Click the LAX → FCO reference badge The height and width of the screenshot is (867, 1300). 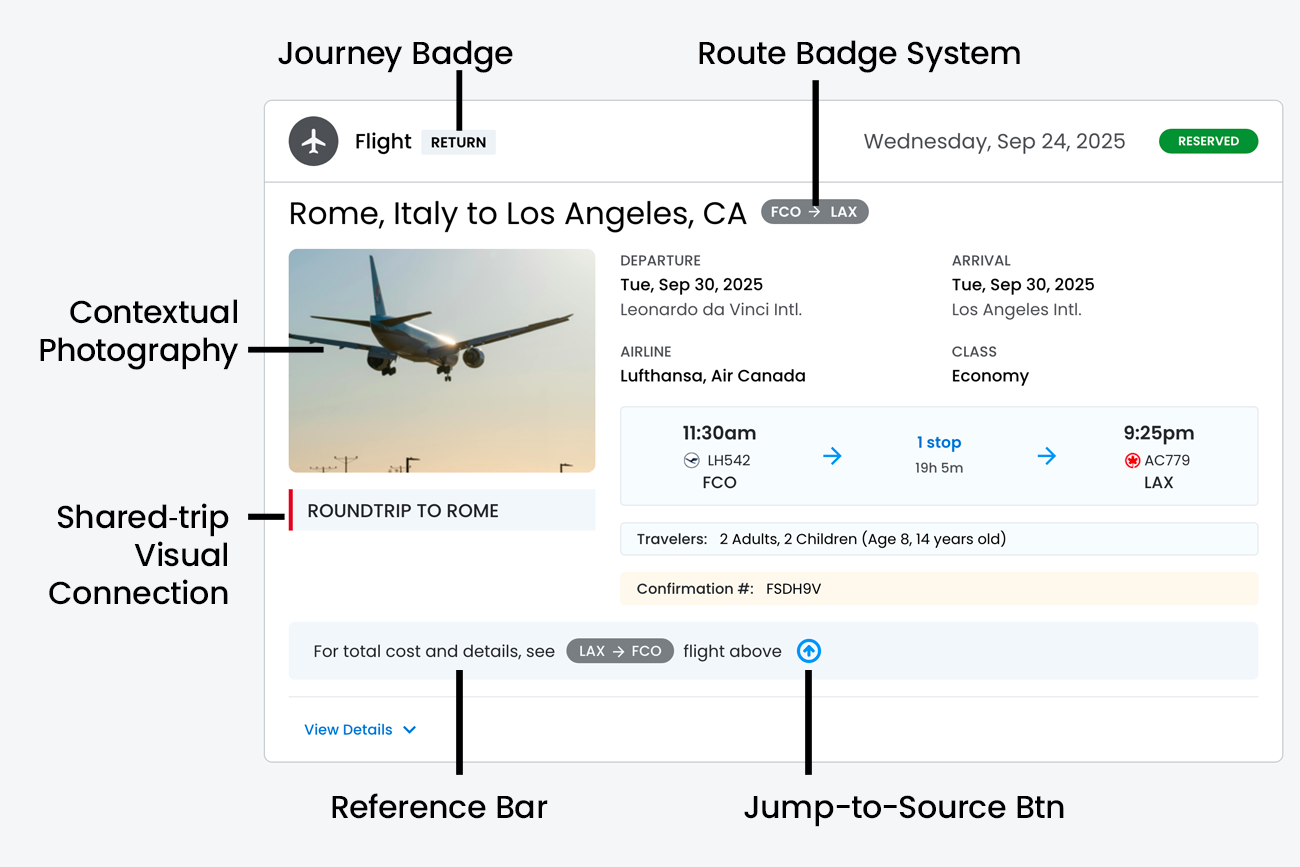(x=620, y=651)
